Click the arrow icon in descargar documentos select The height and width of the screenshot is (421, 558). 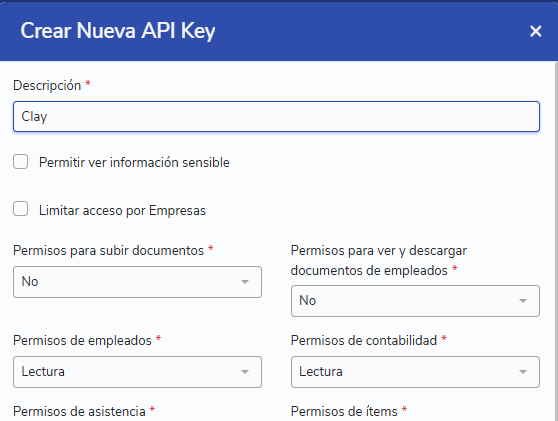[x=523, y=301]
